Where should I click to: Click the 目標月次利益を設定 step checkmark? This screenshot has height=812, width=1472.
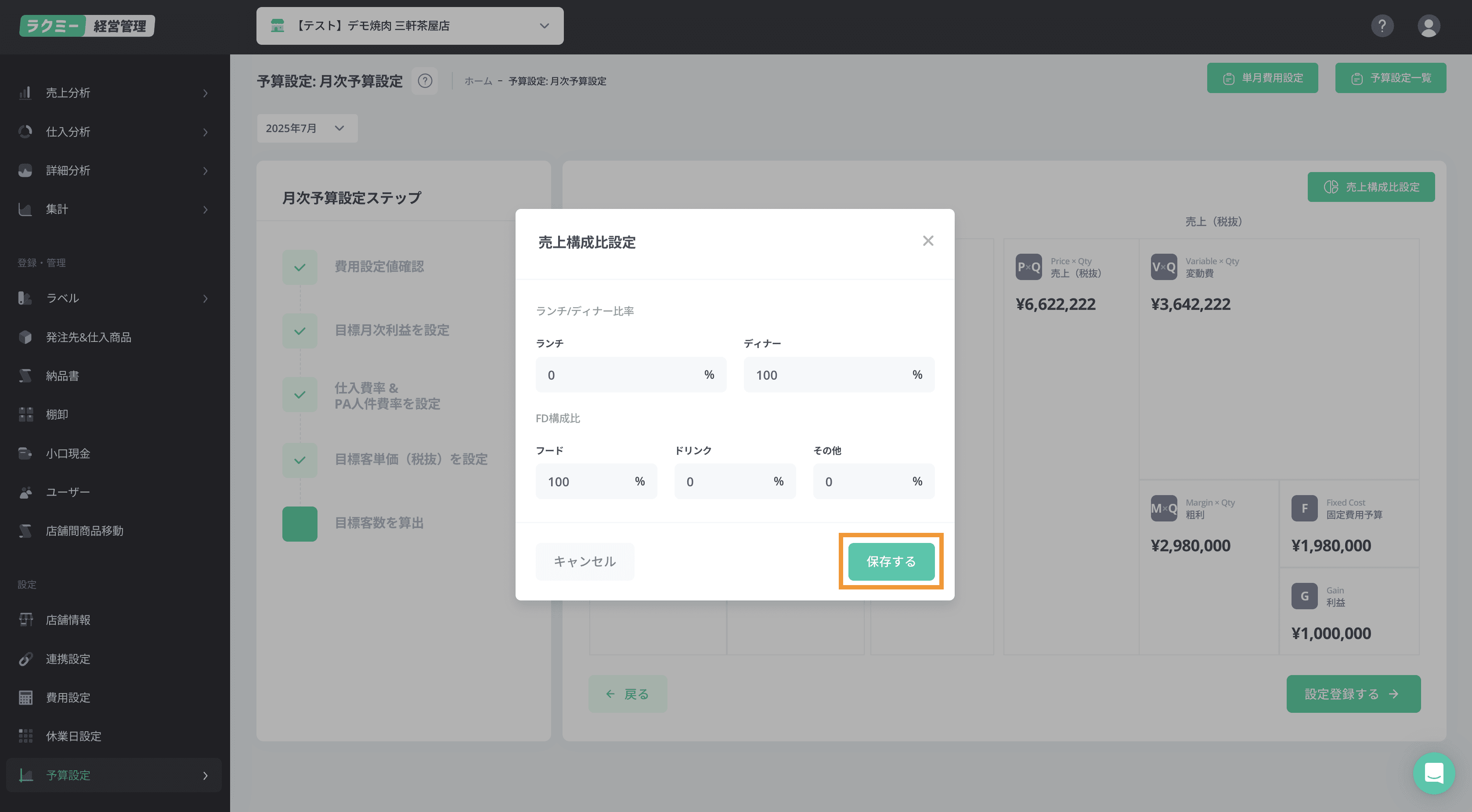click(299, 331)
